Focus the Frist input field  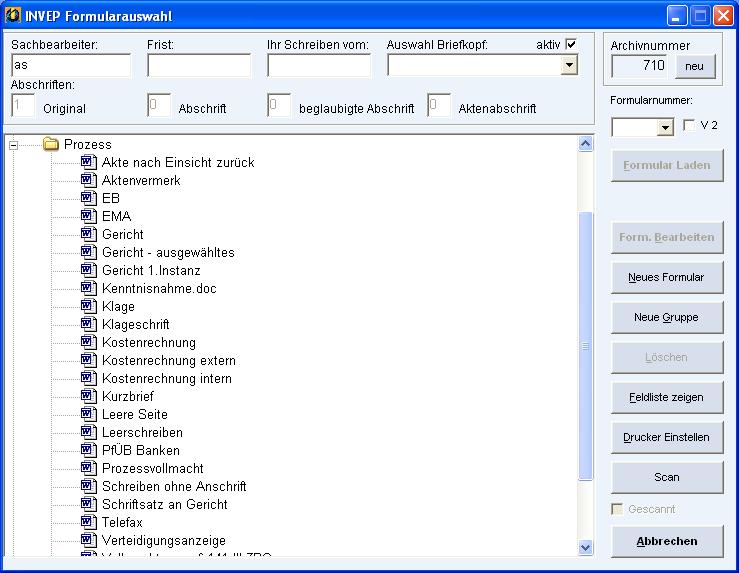coord(199,65)
